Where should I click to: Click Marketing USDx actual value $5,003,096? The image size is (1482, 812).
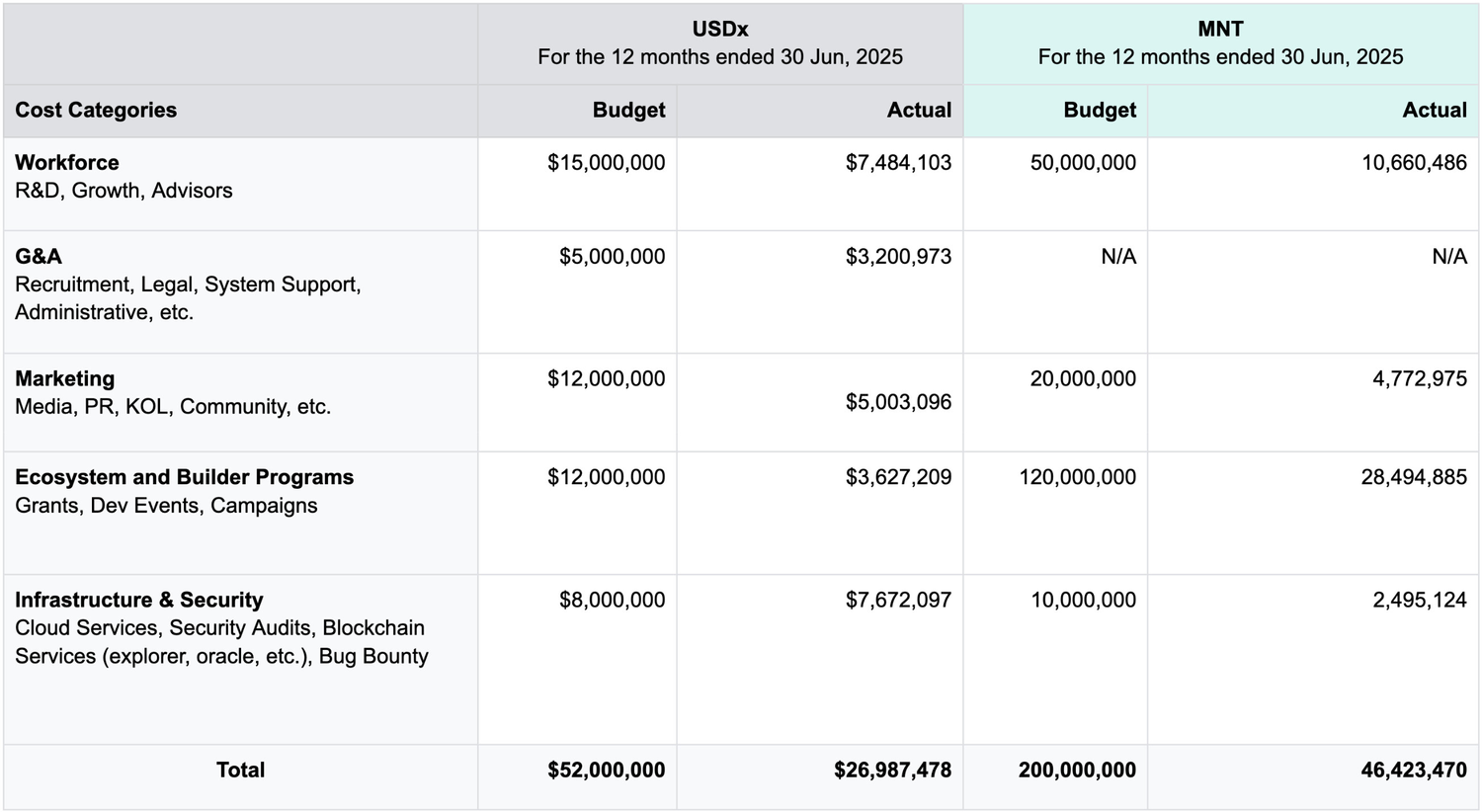[898, 402]
